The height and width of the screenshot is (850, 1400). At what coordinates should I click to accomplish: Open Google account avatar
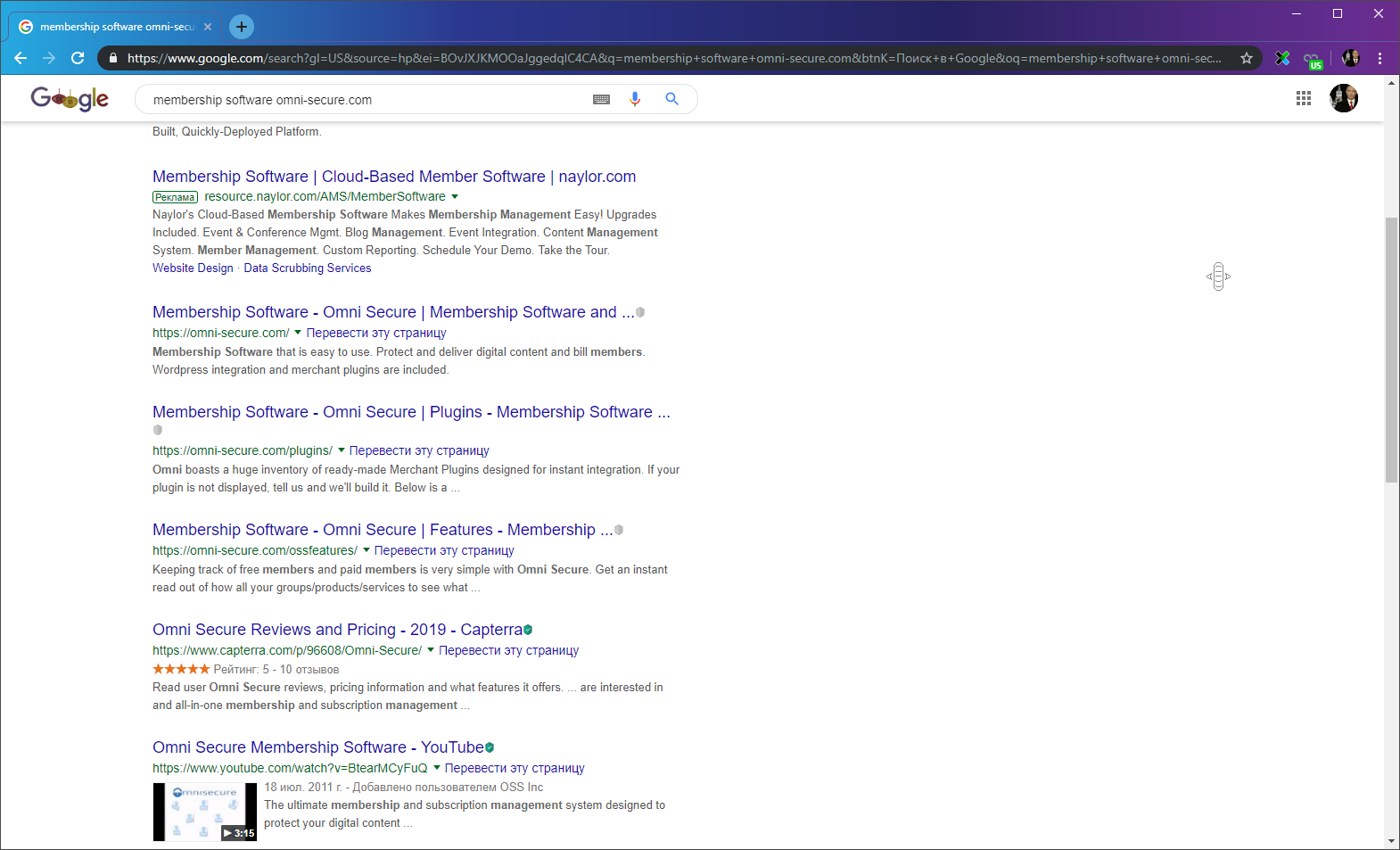click(x=1344, y=98)
